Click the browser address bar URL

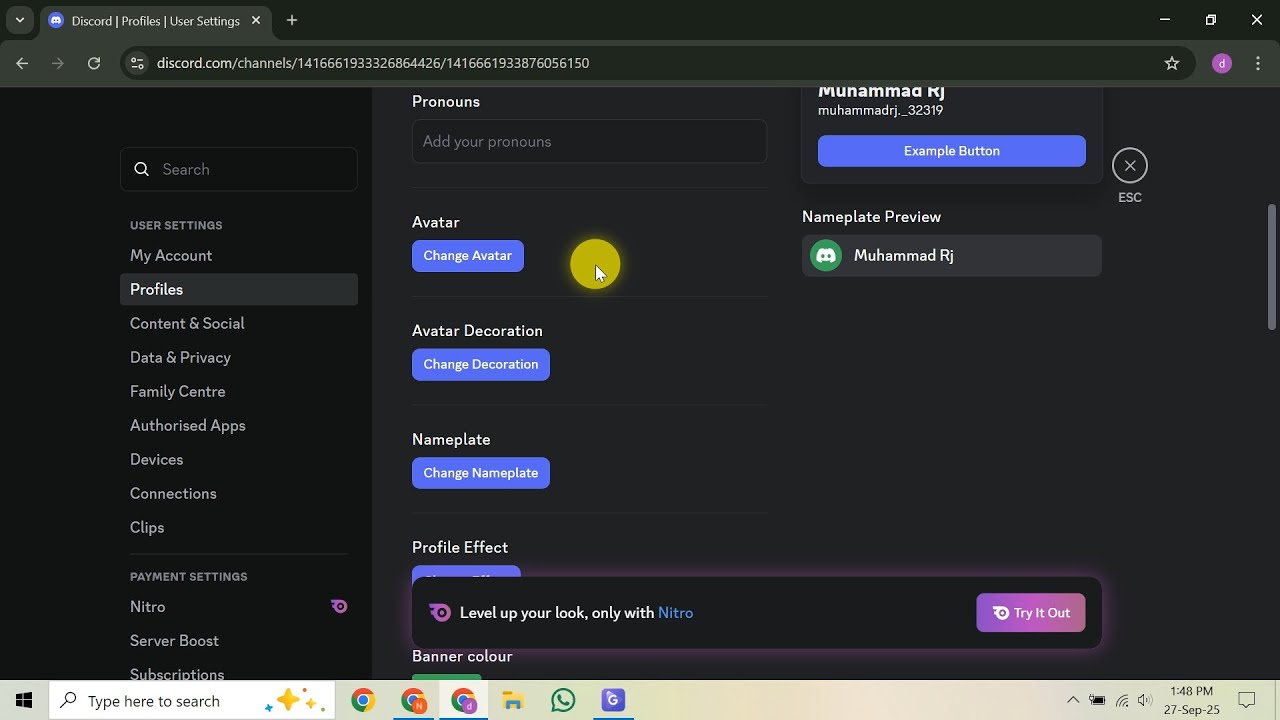click(x=373, y=63)
